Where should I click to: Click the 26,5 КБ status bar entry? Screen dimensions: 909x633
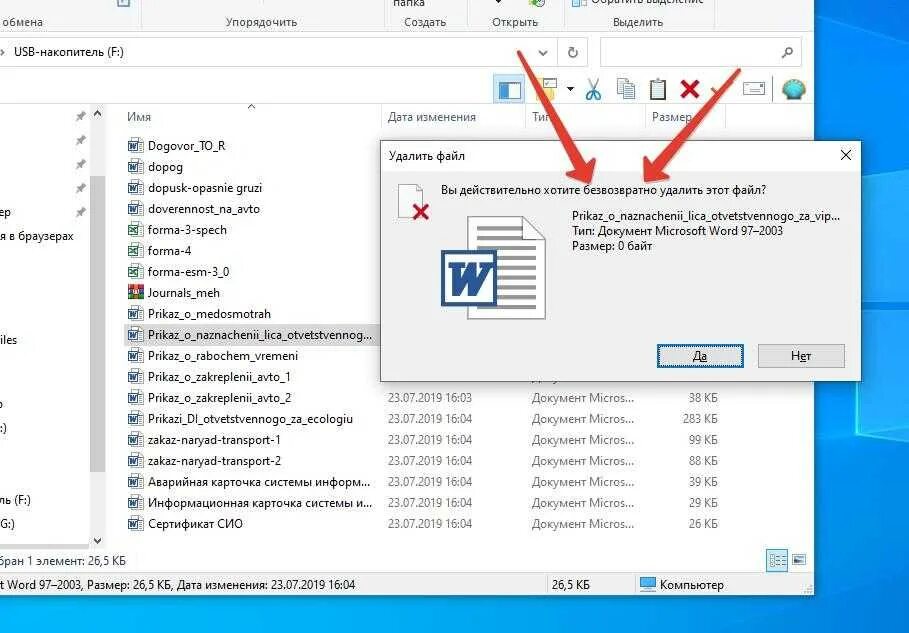pos(570,584)
